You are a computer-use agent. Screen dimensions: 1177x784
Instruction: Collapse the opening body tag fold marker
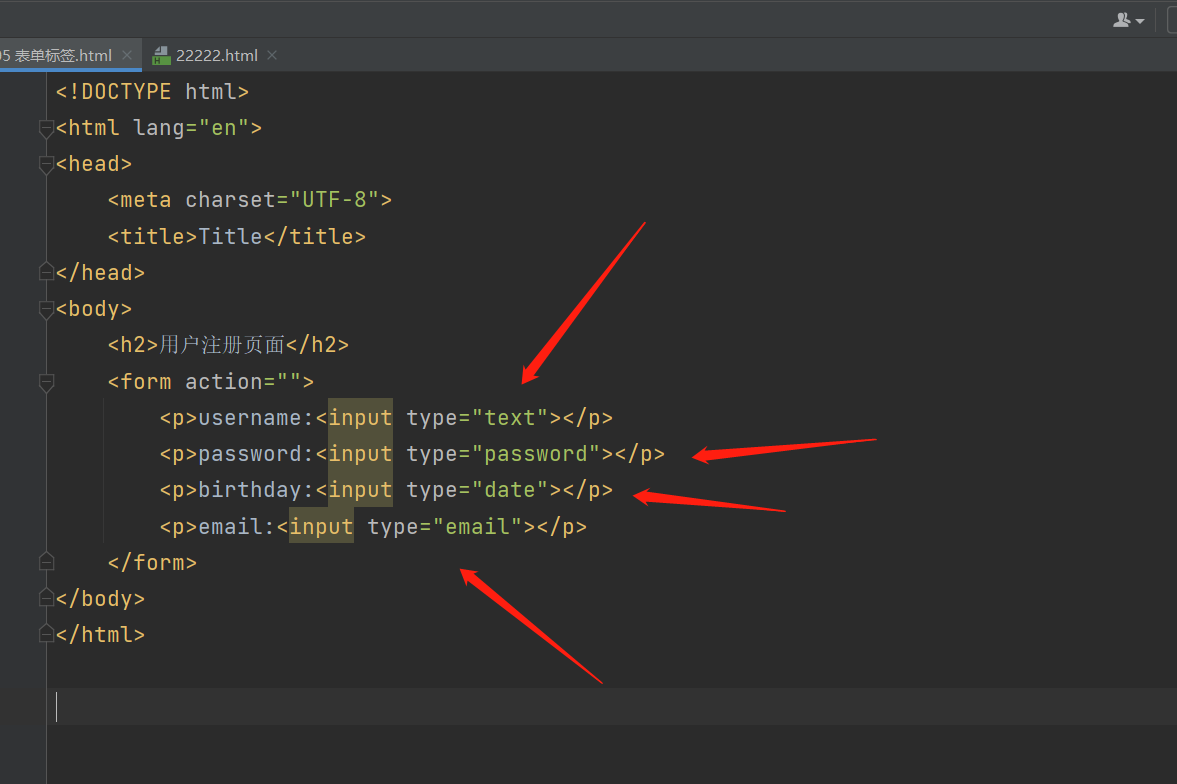point(47,309)
